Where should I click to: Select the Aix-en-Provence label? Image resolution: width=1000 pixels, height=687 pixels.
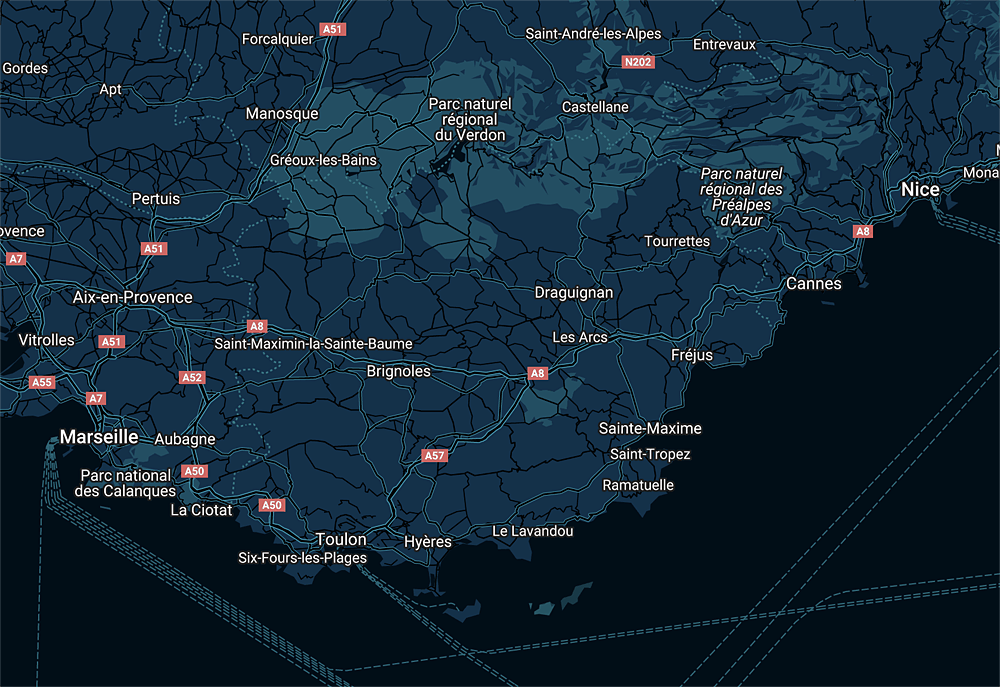[x=132, y=297]
